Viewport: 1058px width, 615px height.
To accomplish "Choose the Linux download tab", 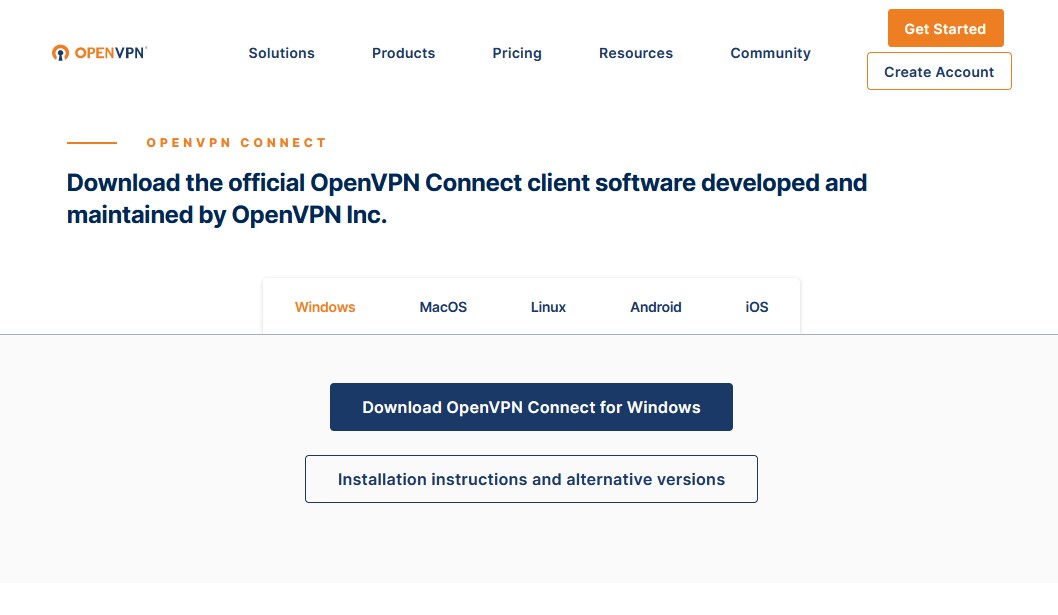I will pyautogui.click(x=548, y=307).
